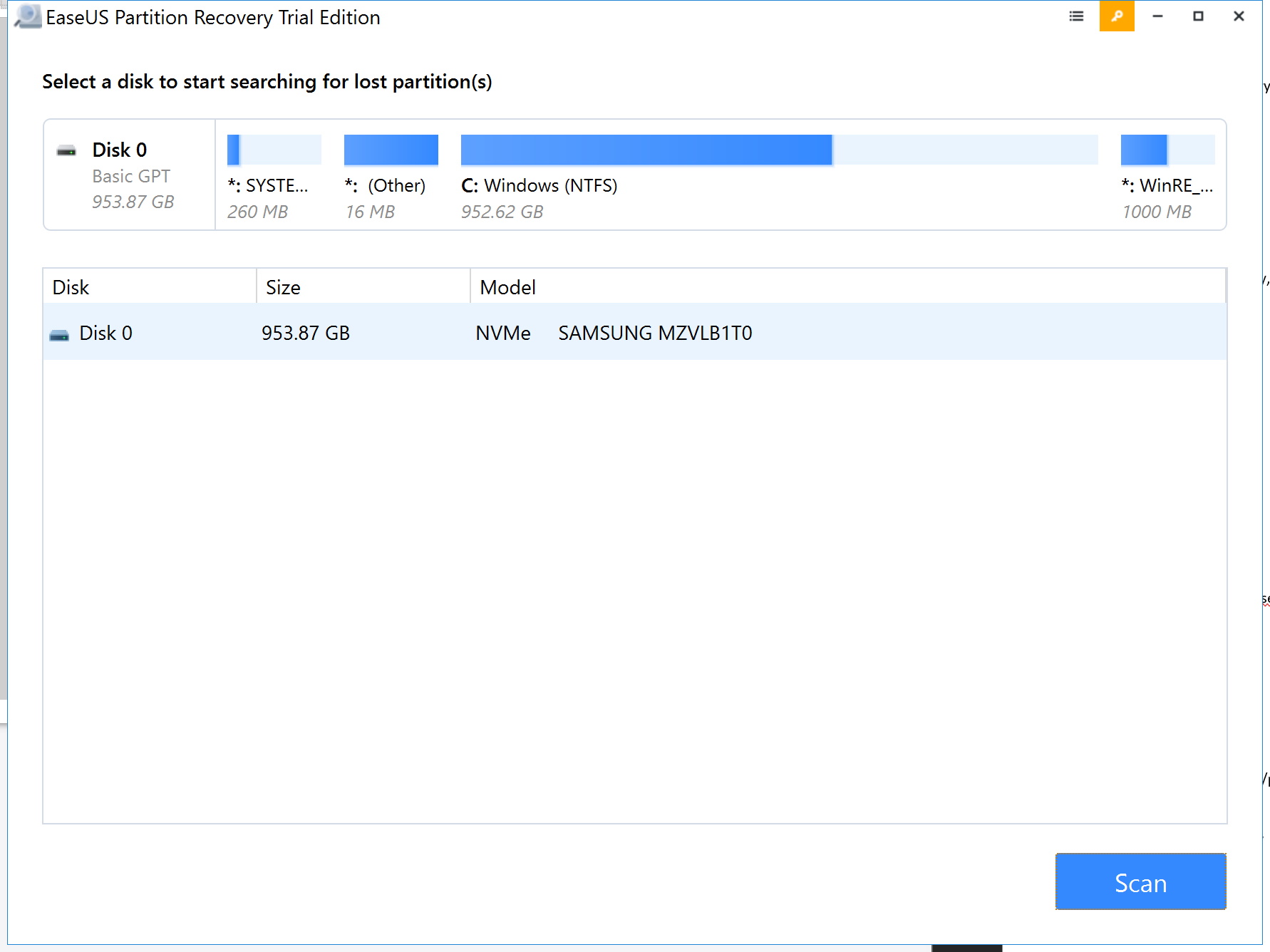Click the 16 MB partition size text

point(370,212)
